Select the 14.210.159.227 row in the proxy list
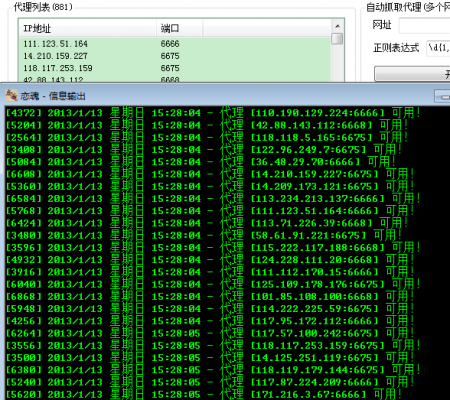 point(175,56)
